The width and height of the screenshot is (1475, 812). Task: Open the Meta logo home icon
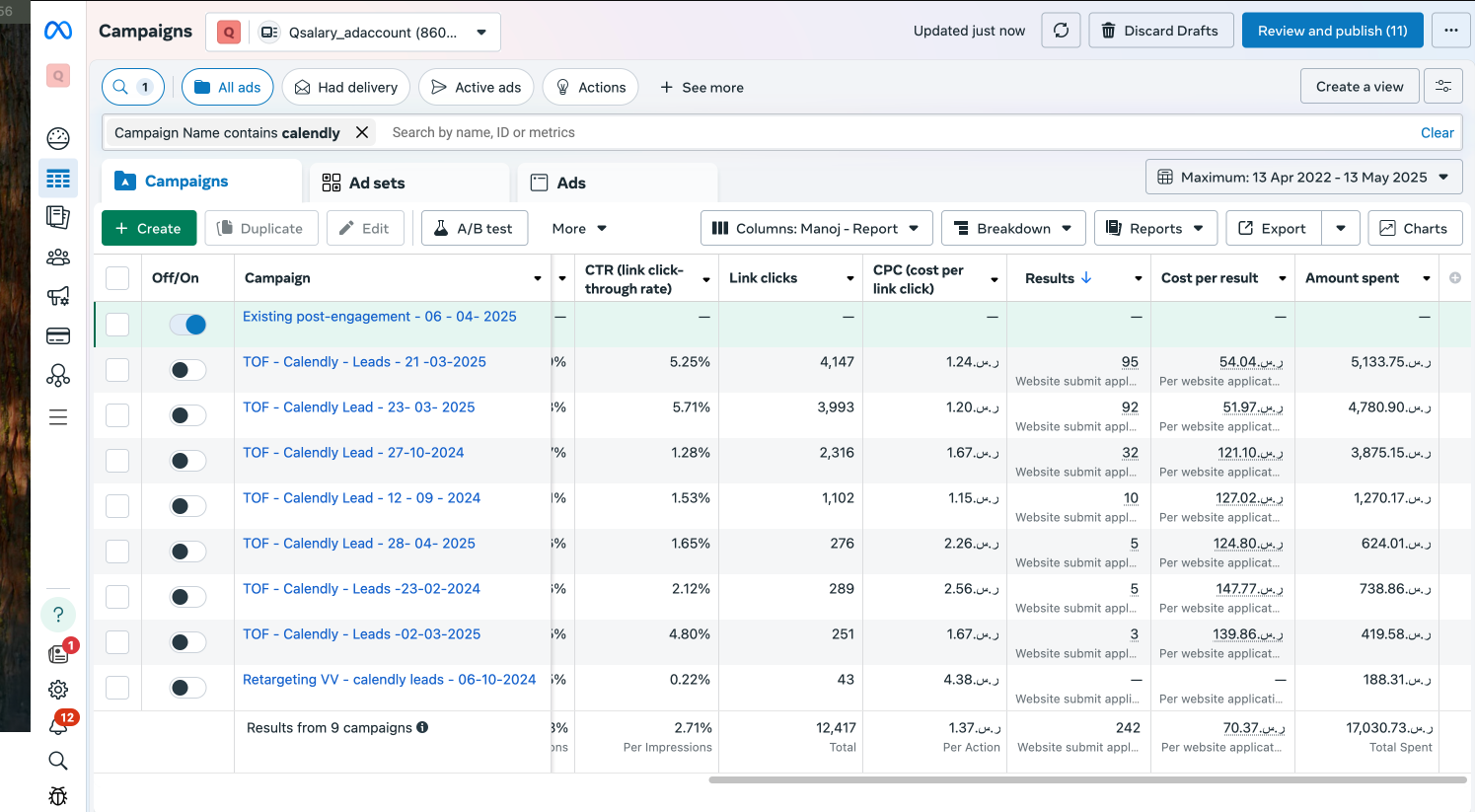tap(58, 31)
